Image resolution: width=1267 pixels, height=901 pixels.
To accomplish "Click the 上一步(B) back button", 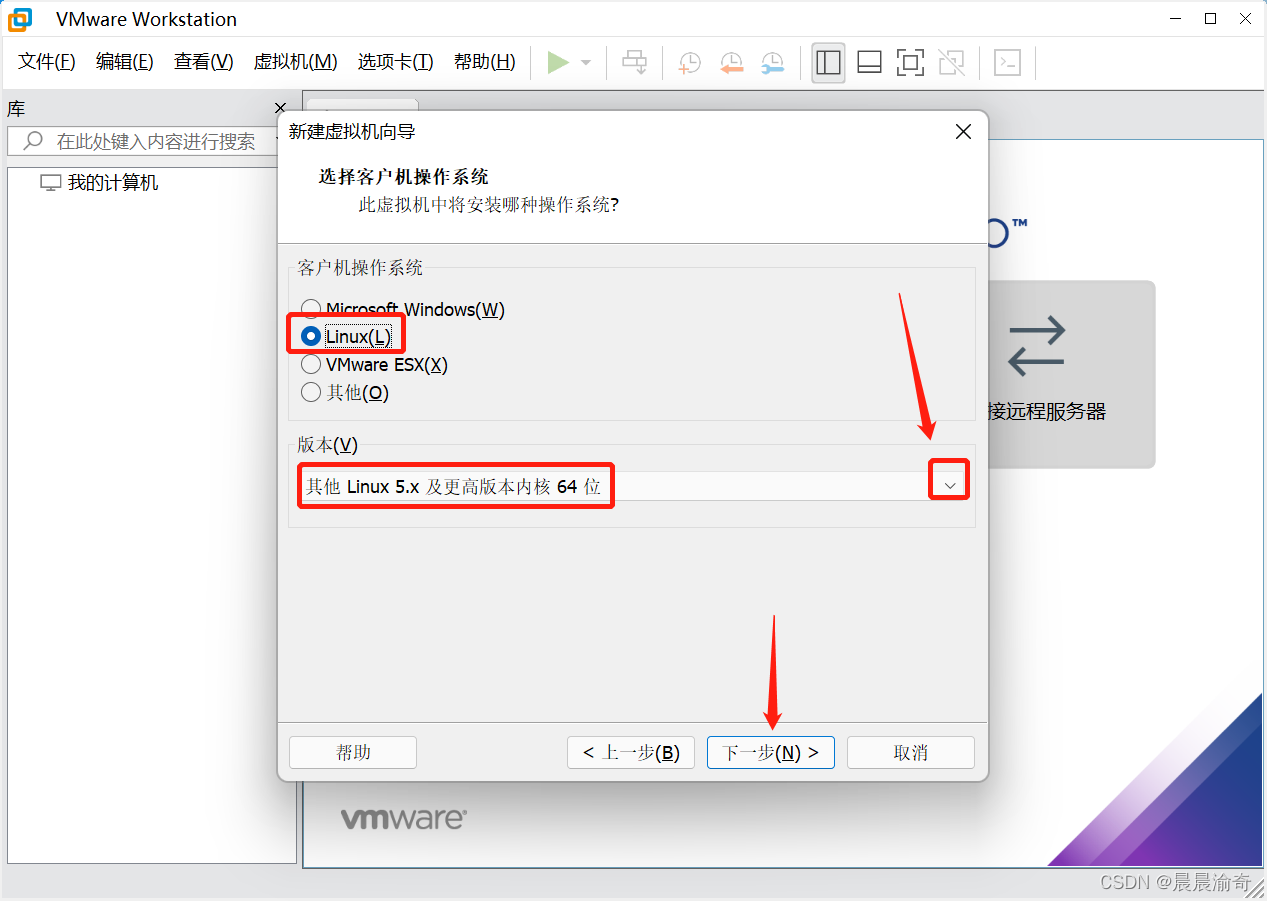I will tap(631, 752).
